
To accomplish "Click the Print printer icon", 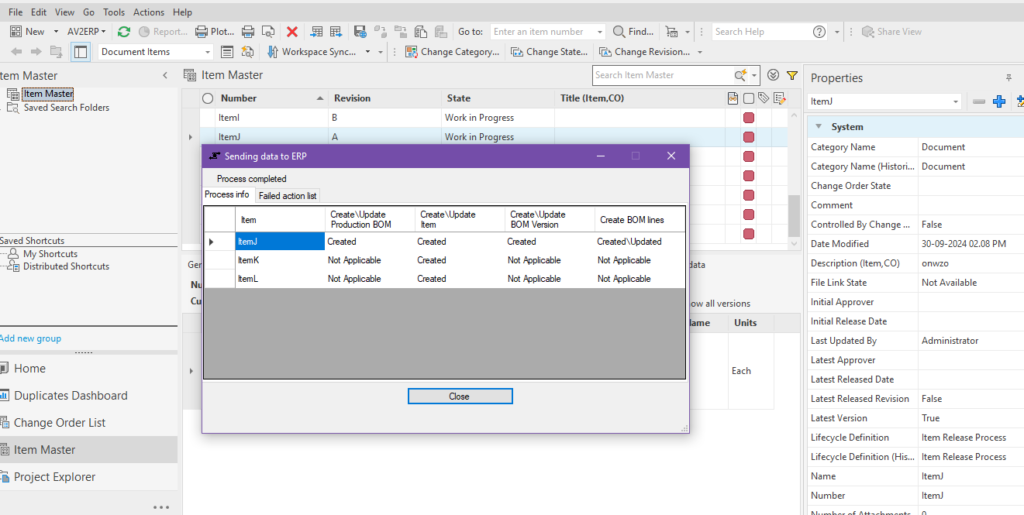I will coord(248,32).
